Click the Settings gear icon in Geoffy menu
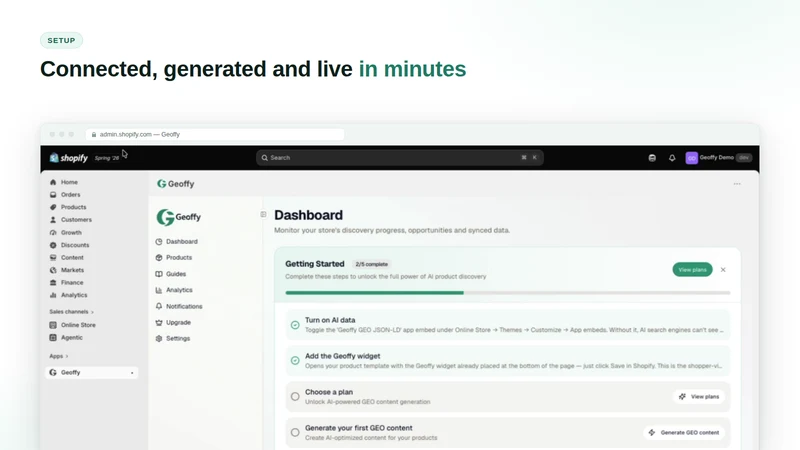 (x=159, y=338)
